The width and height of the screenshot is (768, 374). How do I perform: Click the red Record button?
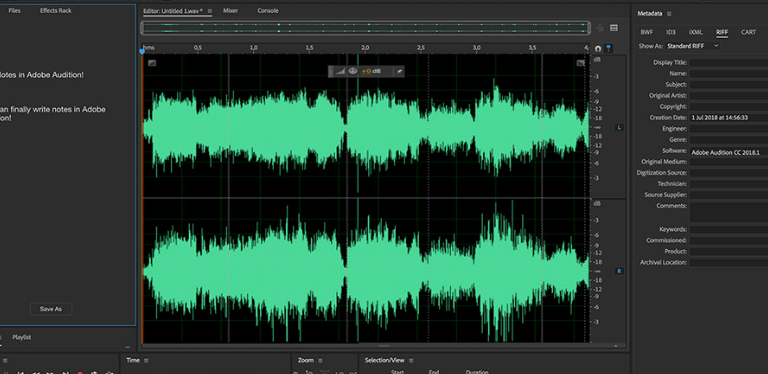(x=80, y=373)
